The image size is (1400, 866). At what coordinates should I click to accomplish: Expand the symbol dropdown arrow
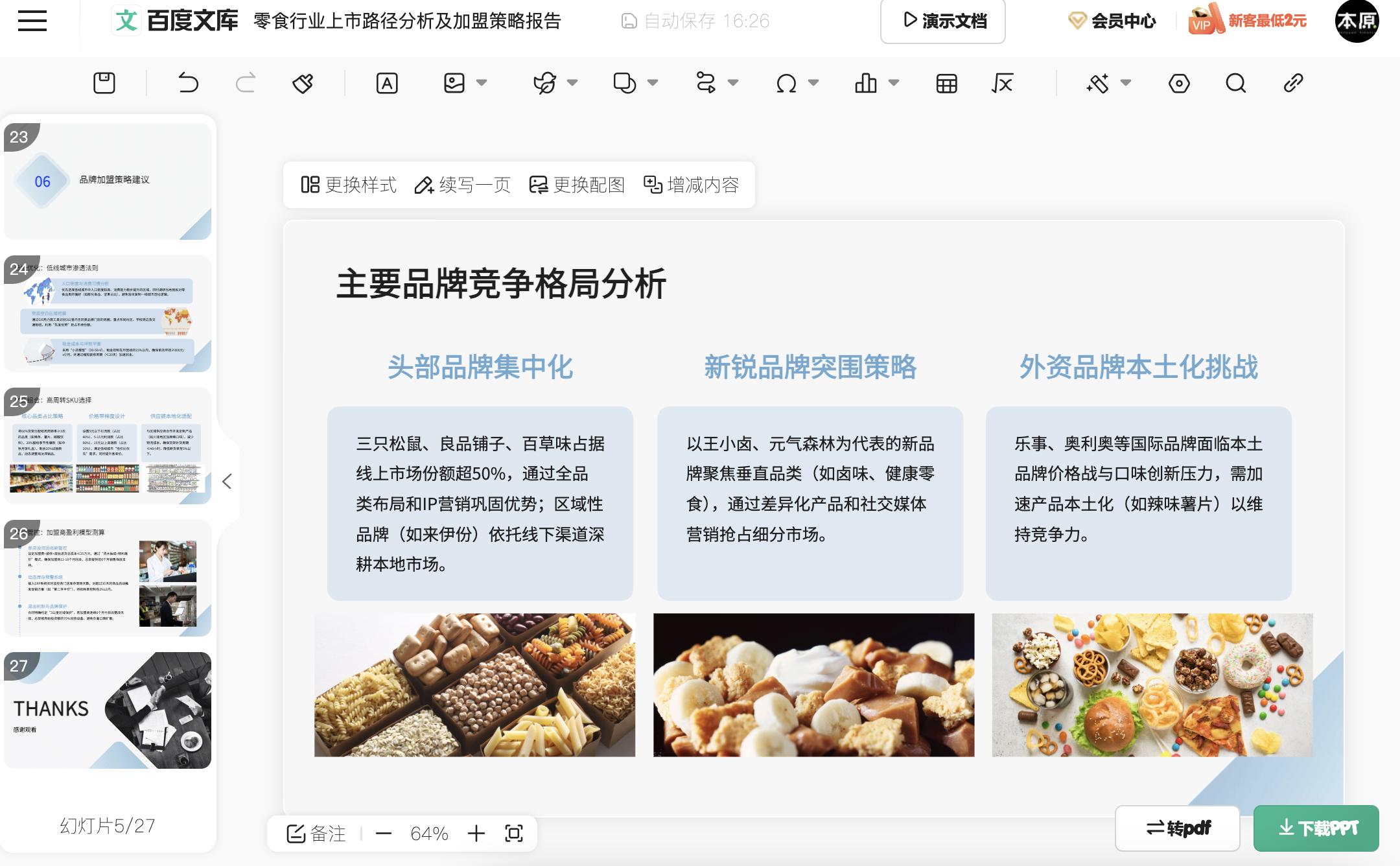(x=813, y=83)
